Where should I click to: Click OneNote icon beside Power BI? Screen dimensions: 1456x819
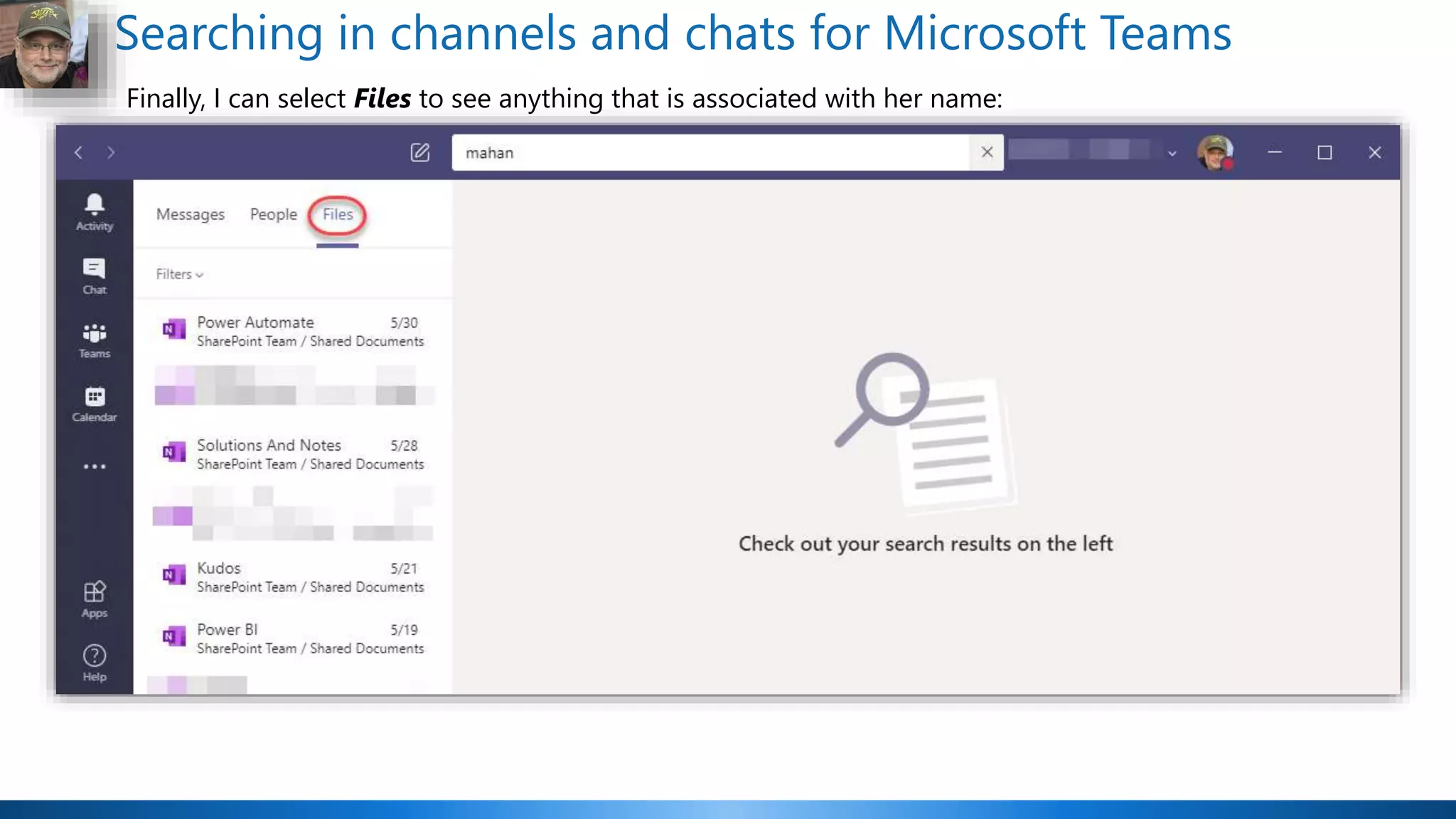(173, 636)
